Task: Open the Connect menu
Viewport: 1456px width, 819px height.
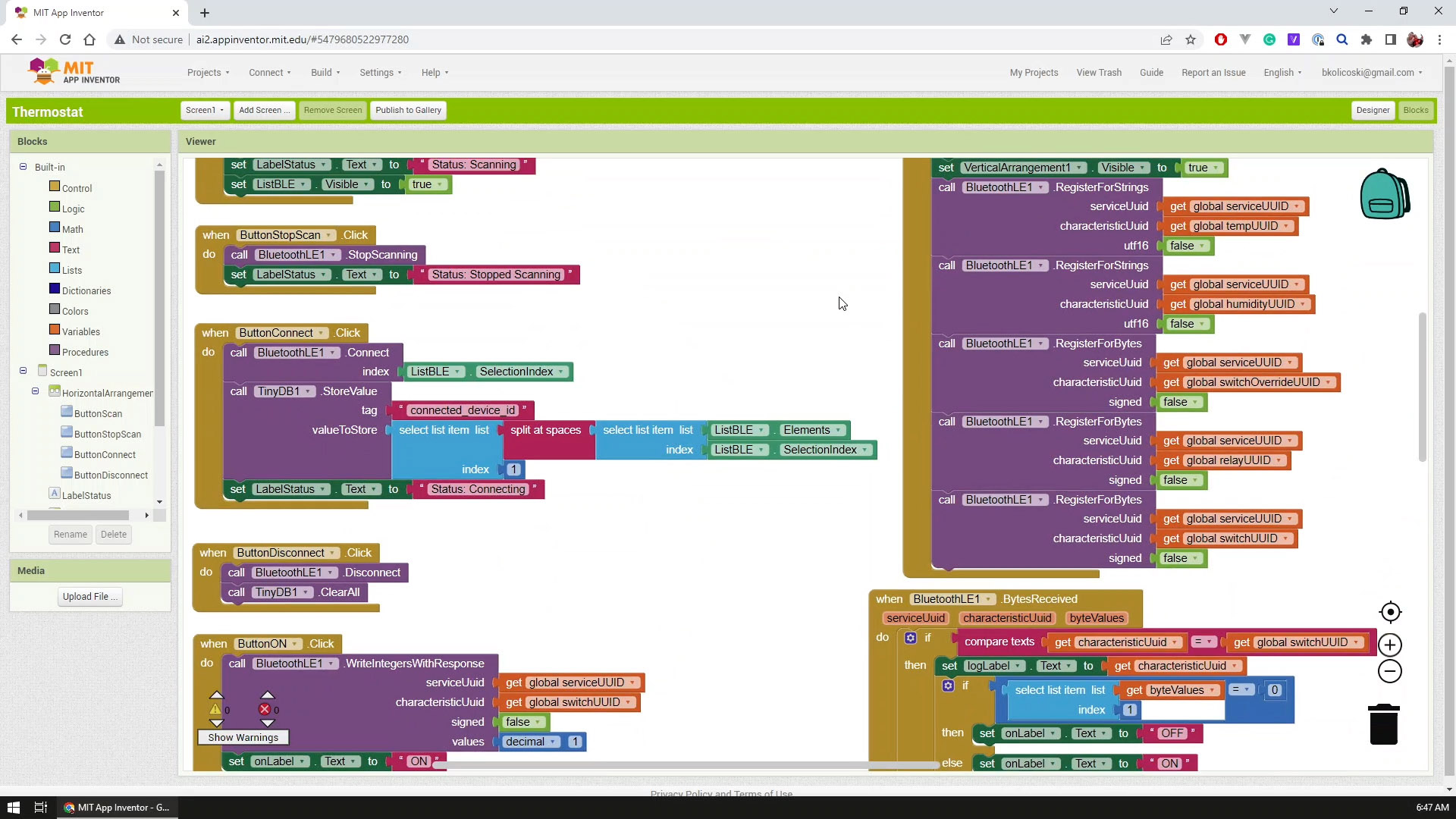Action: pos(266,72)
